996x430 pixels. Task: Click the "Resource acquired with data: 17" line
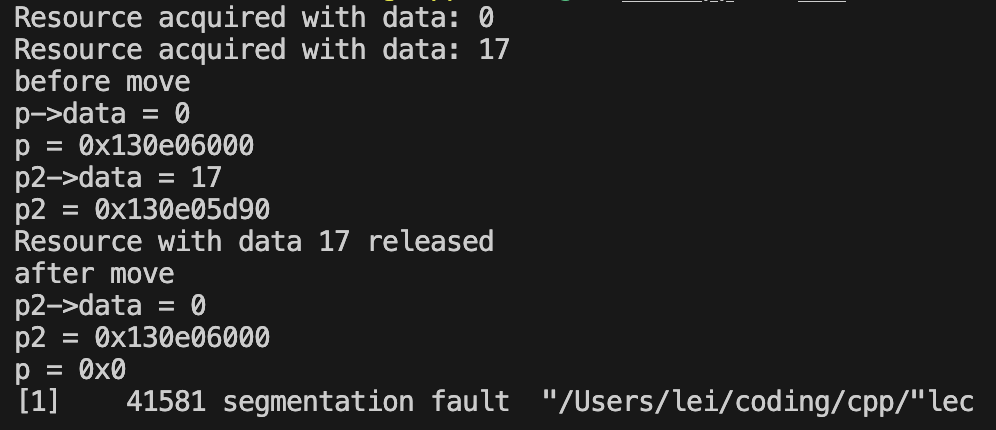[262, 50]
